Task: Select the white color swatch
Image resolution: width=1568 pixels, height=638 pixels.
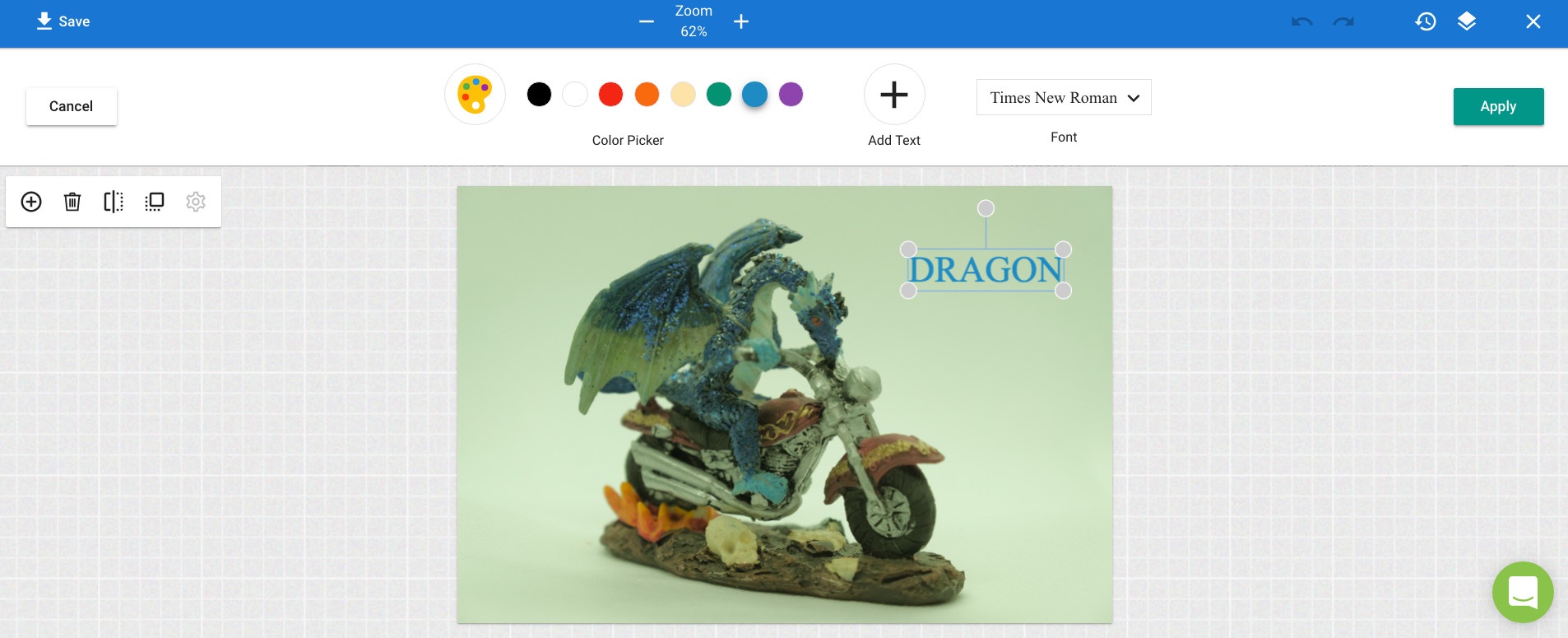Action: click(575, 95)
